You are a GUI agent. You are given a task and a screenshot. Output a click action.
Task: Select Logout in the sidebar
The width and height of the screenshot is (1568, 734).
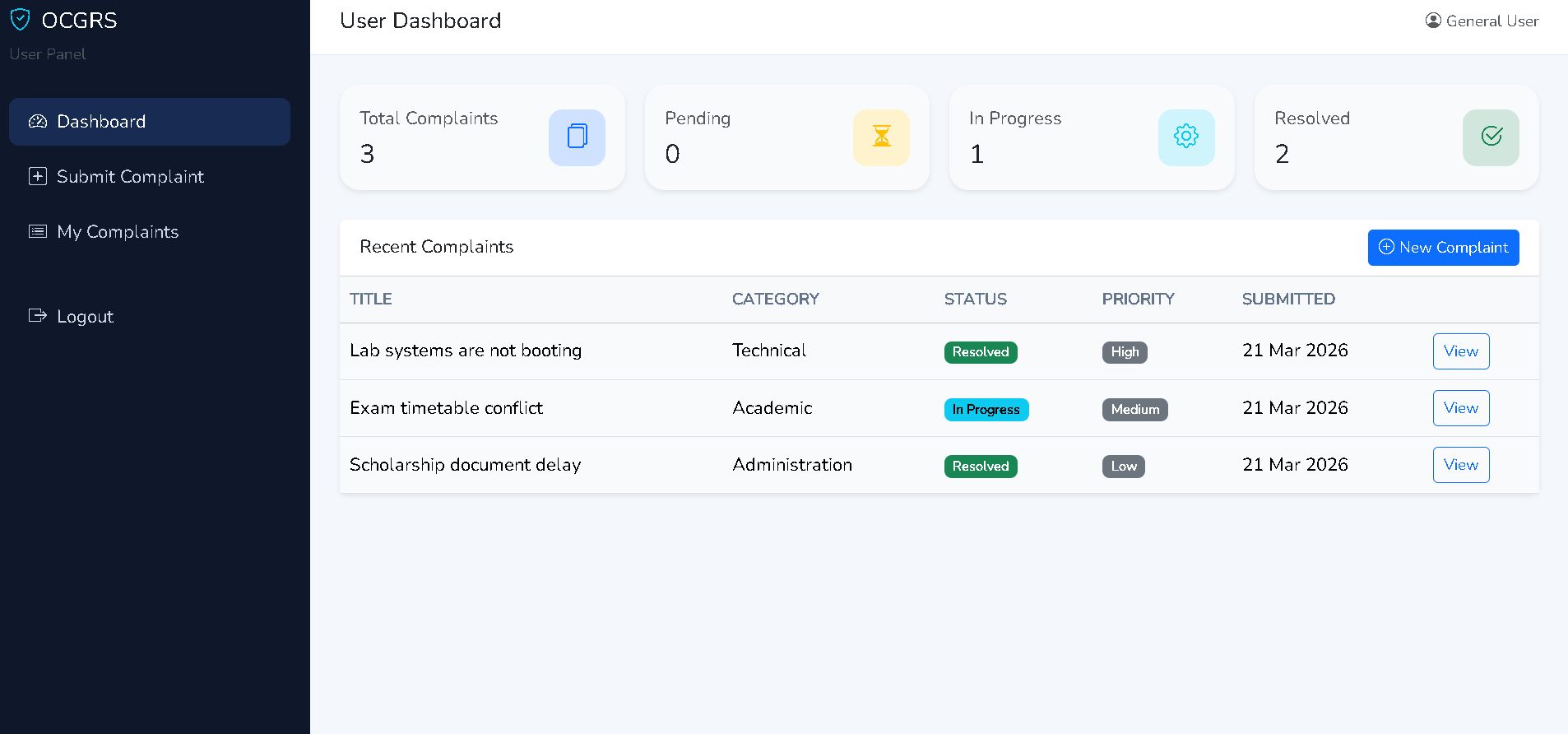pyautogui.click(x=150, y=317)
